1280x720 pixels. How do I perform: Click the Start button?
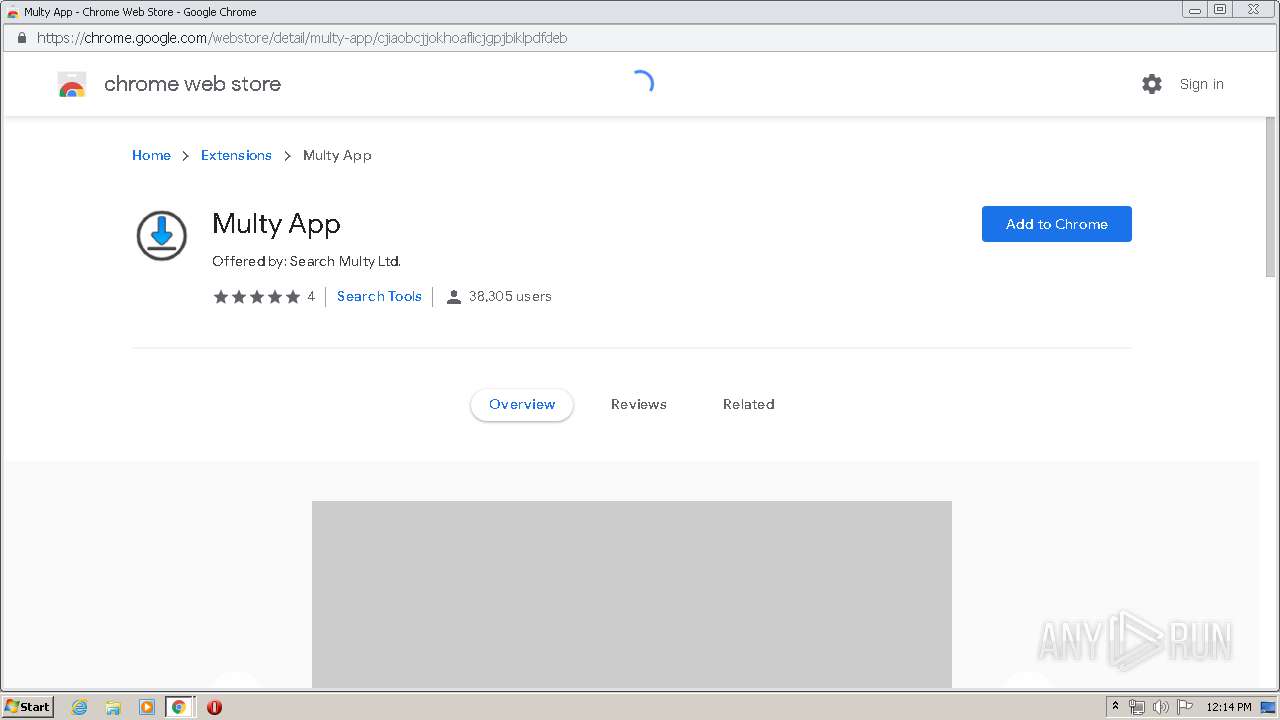(28, 707)
